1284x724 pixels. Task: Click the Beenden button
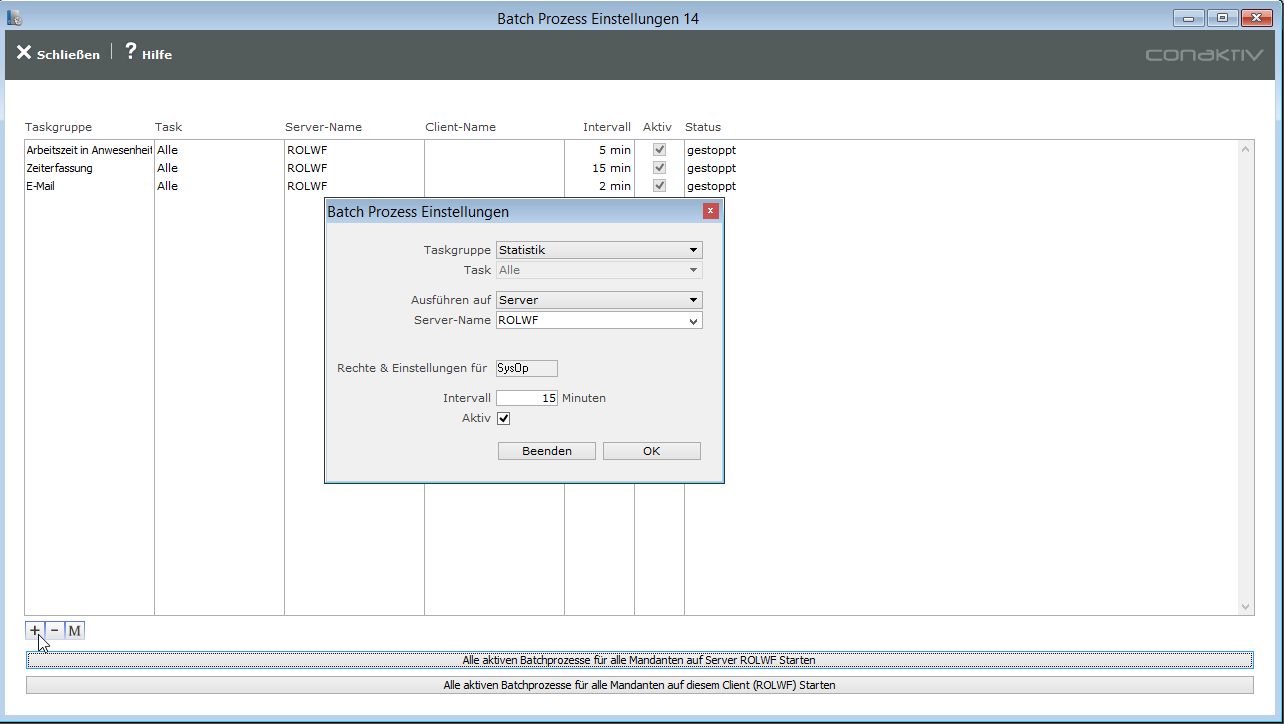[547, 451]
